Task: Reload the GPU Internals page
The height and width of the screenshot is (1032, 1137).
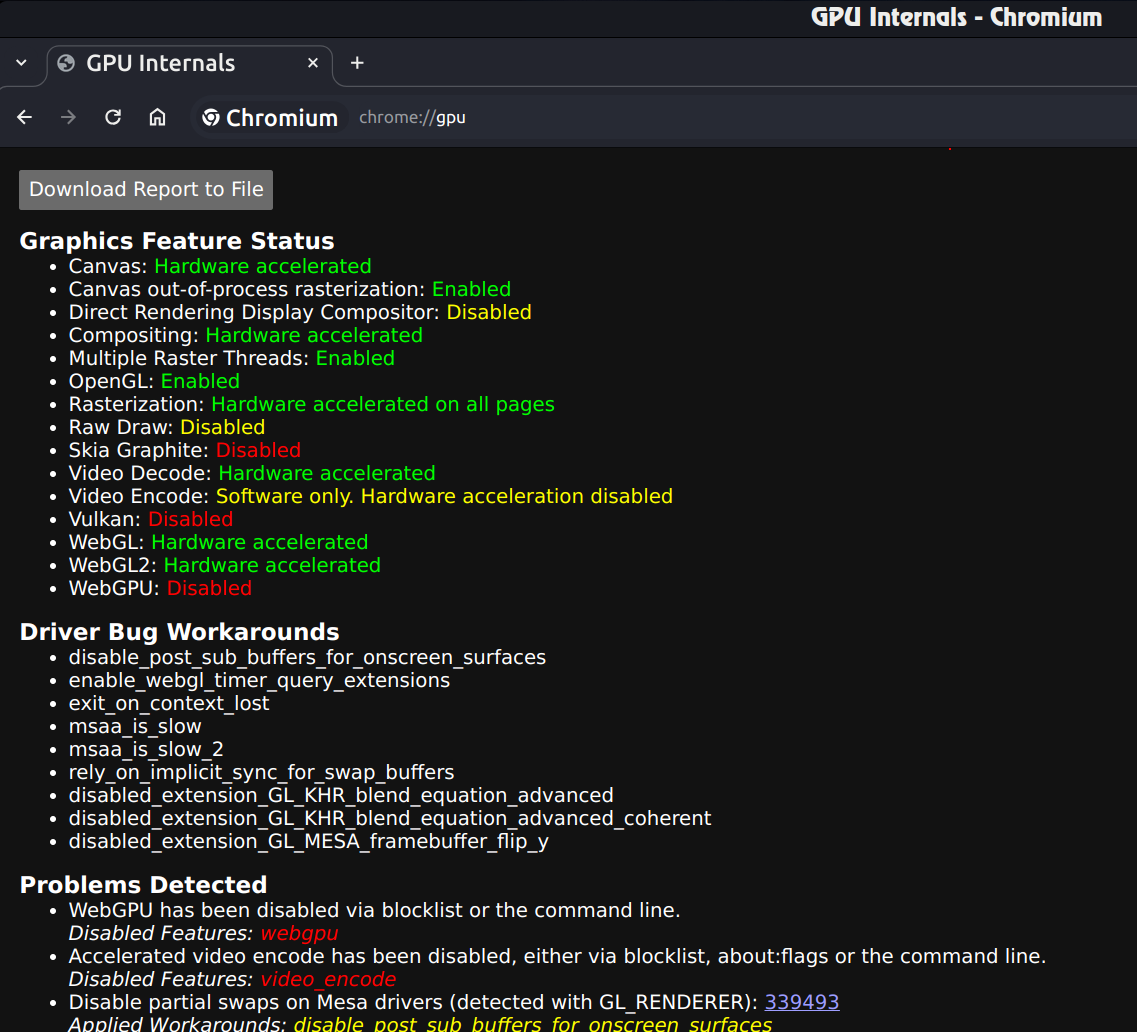Action: click(x=113, y=117)
